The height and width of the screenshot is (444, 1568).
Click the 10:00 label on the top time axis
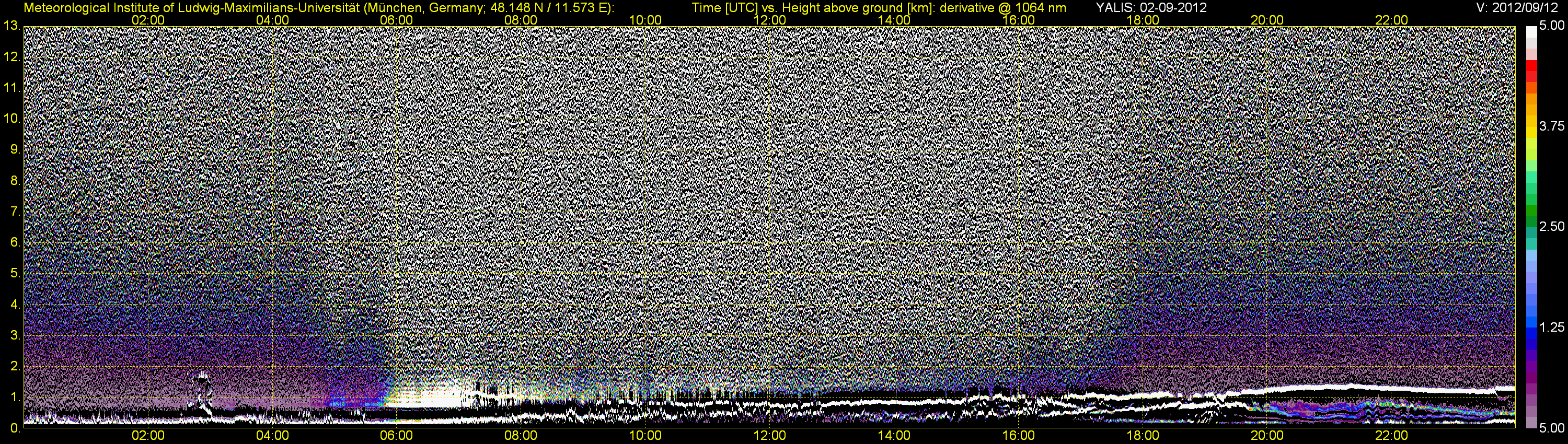645,20
